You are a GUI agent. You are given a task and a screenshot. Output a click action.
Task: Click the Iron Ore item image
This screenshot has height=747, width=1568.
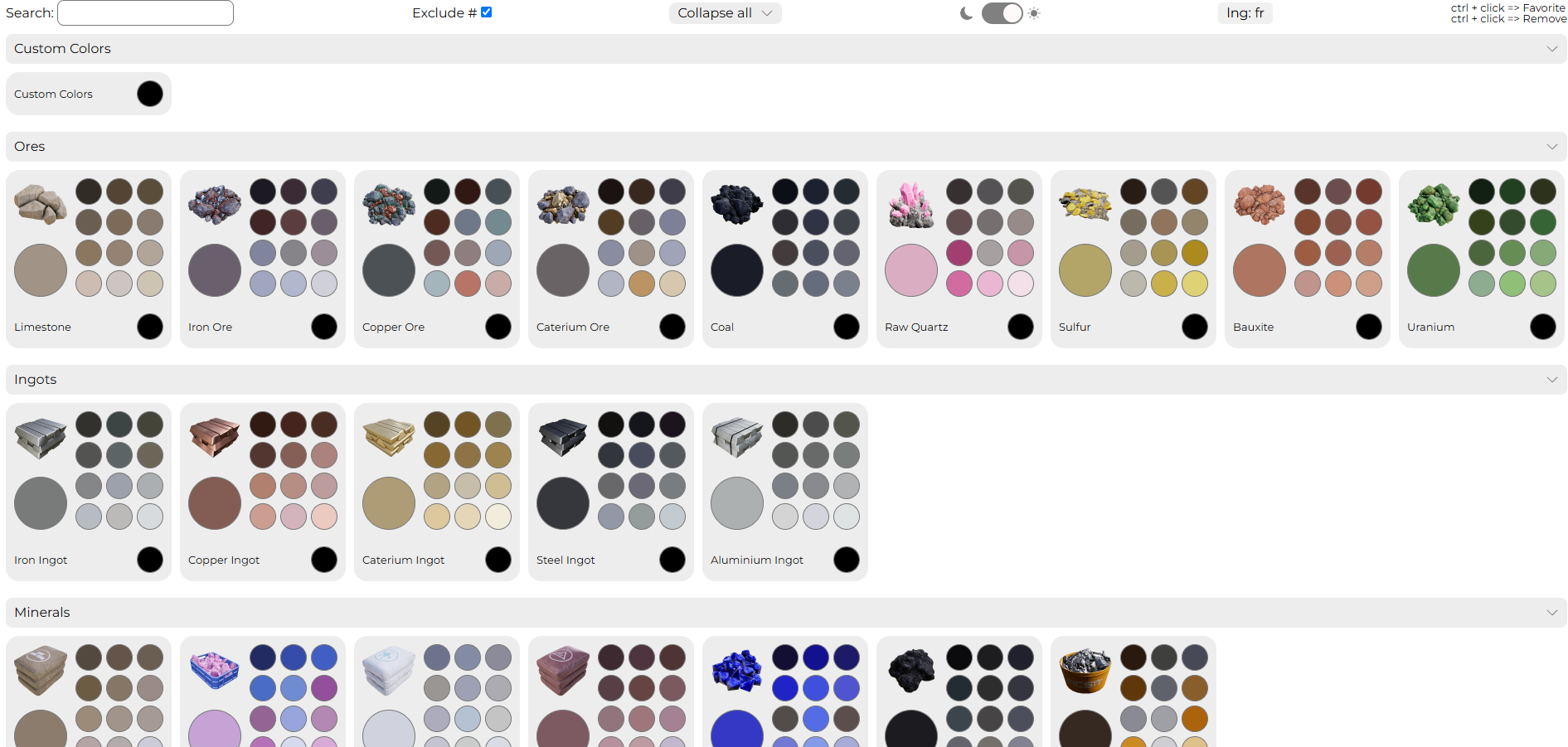(x=215, y=206)
